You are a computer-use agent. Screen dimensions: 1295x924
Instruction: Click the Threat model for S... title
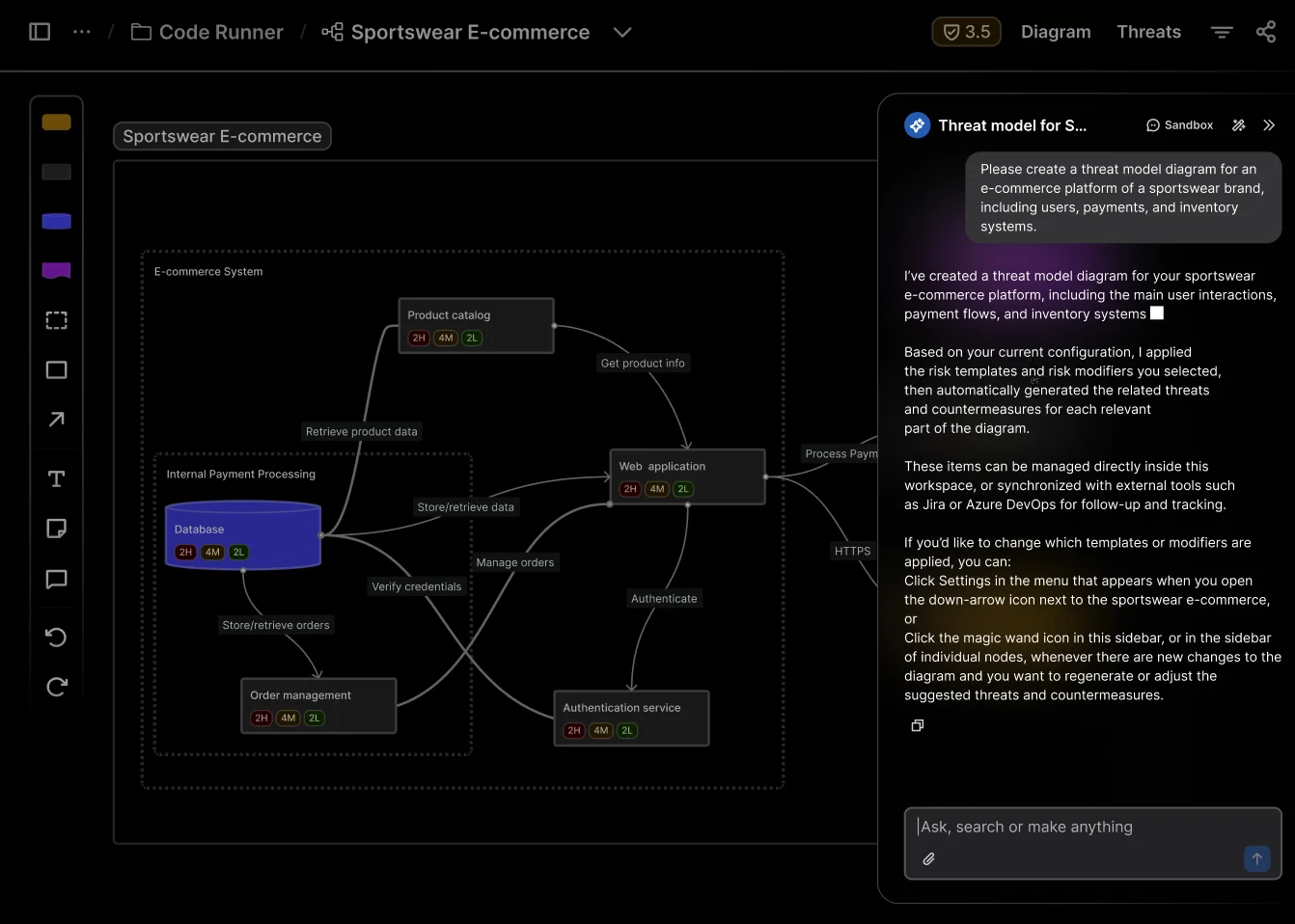(1012, 125)
